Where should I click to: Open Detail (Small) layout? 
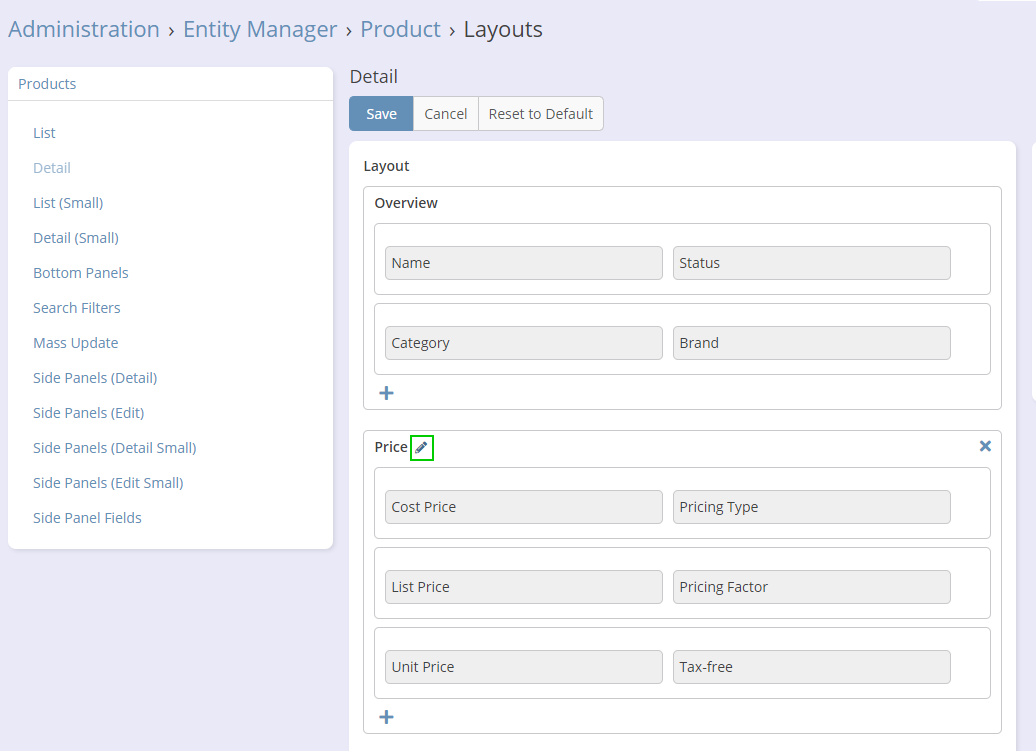[76, 238]
